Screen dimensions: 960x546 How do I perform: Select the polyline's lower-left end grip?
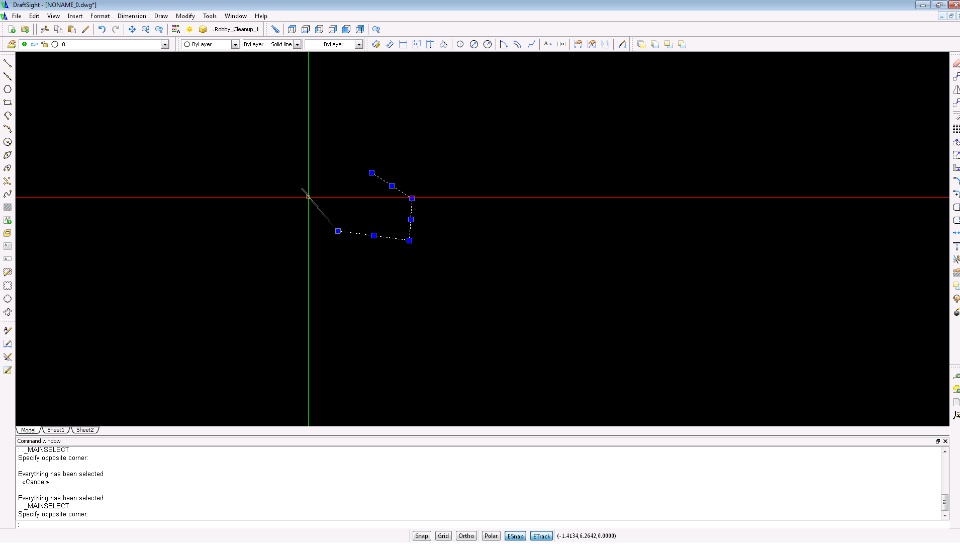pyautogui.click(x=338, y=231)
